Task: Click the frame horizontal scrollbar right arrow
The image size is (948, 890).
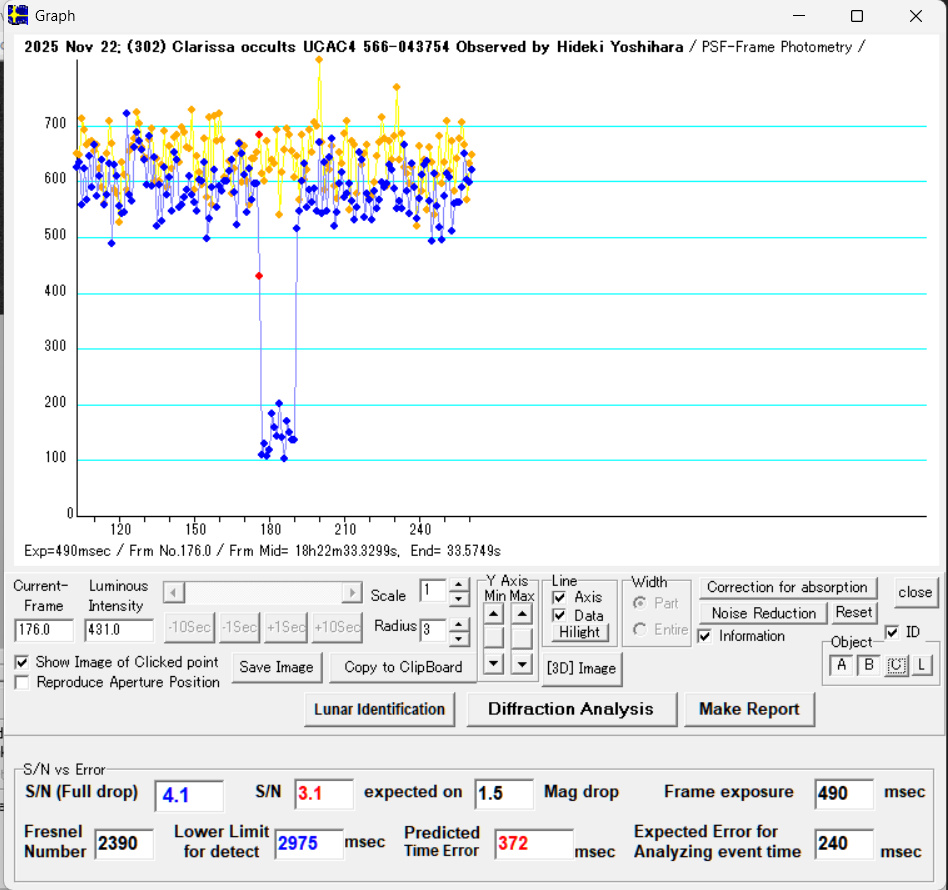Action: [351, 593]
